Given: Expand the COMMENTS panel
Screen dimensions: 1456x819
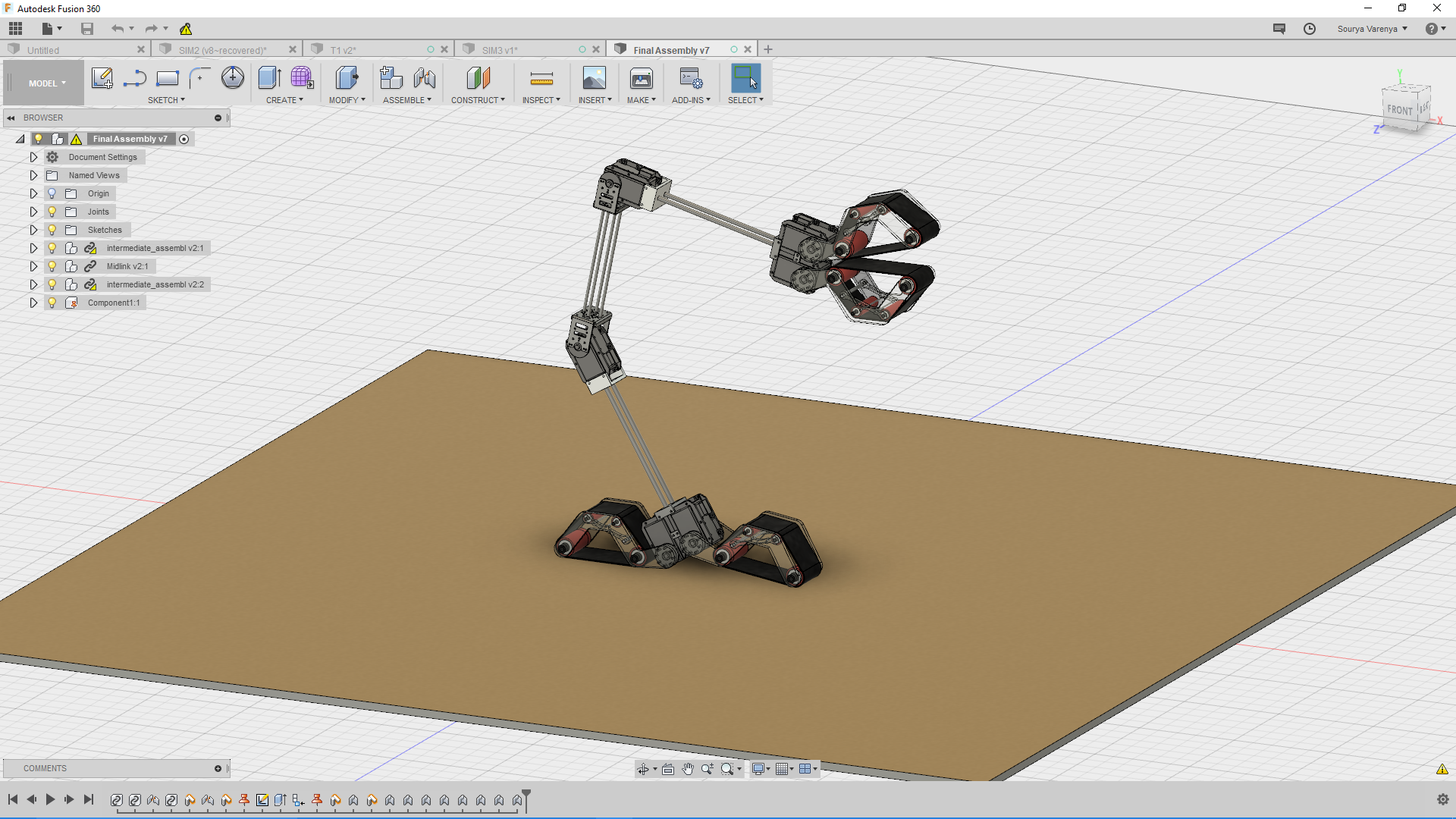Looking at the screenshot, I should point(218,769).
